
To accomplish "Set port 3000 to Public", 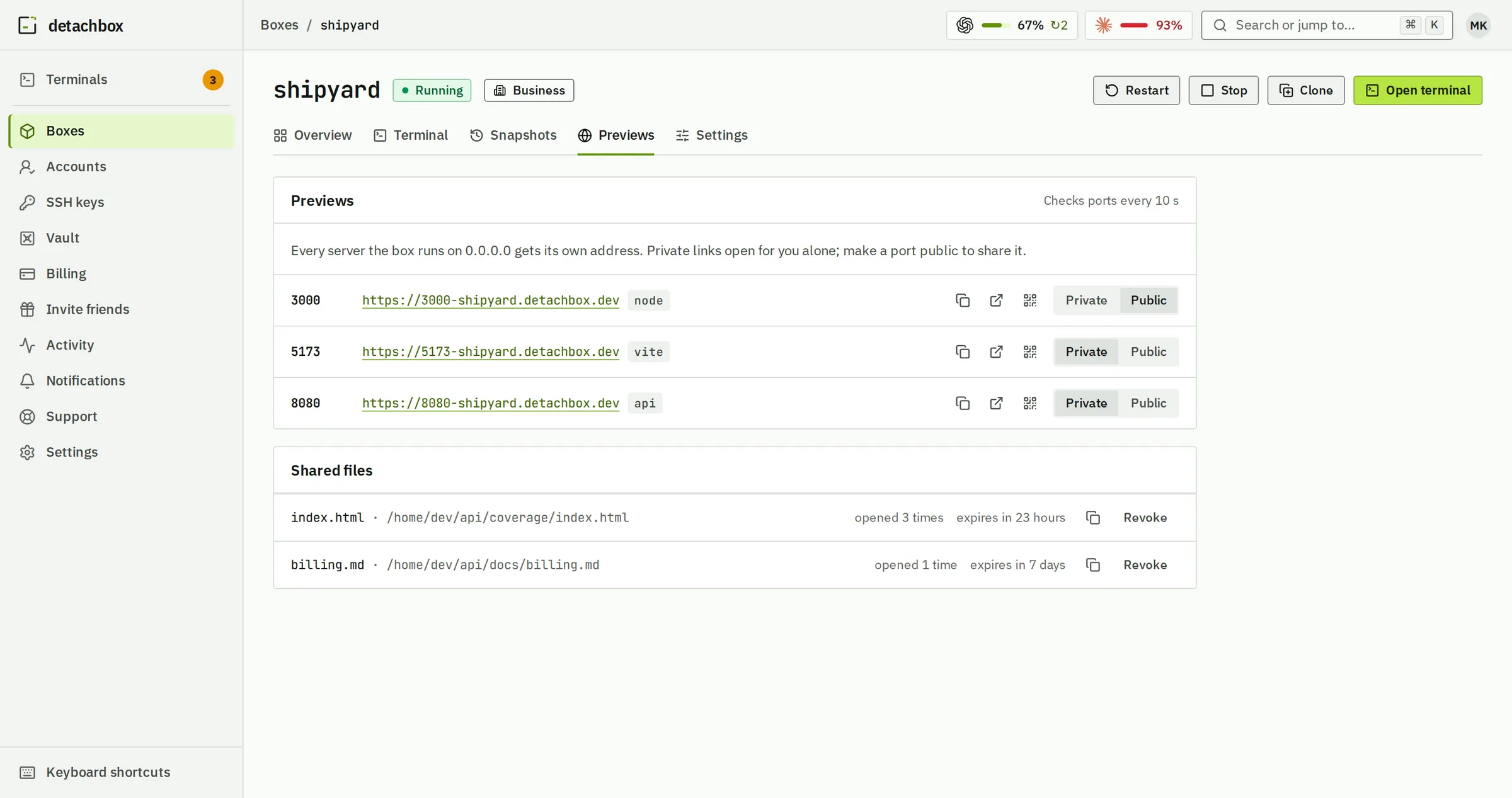I will coord(1148,300).
